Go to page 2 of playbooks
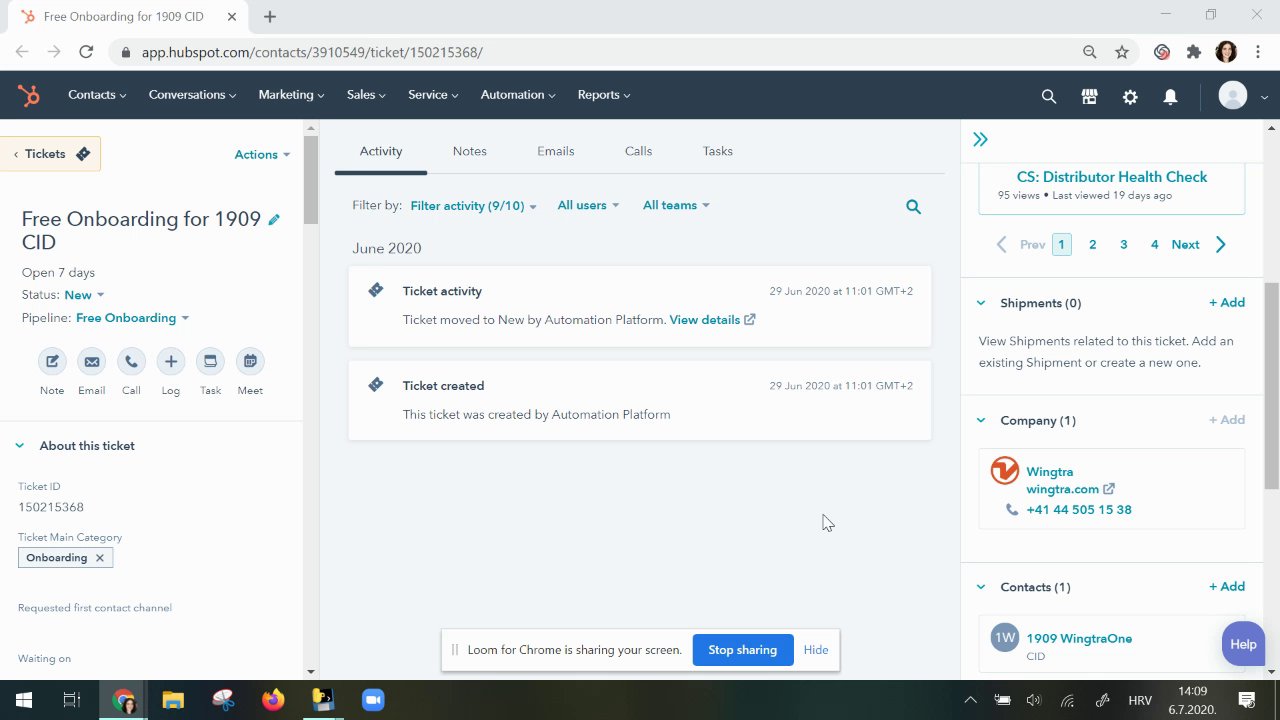Screen dimensions: 1280x720 [1092, 245]
